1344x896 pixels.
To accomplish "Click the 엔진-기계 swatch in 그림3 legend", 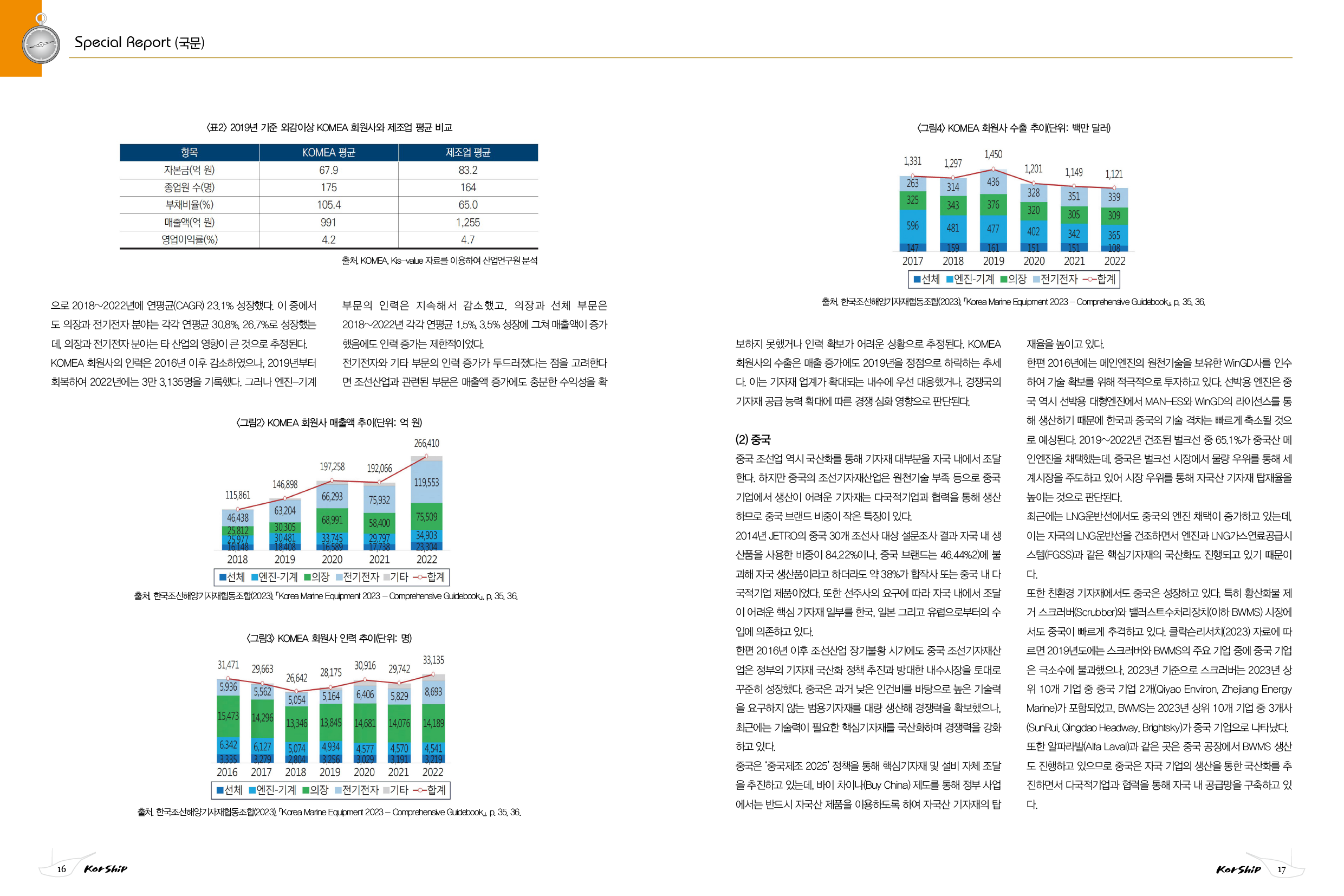I will pos(252,790).
